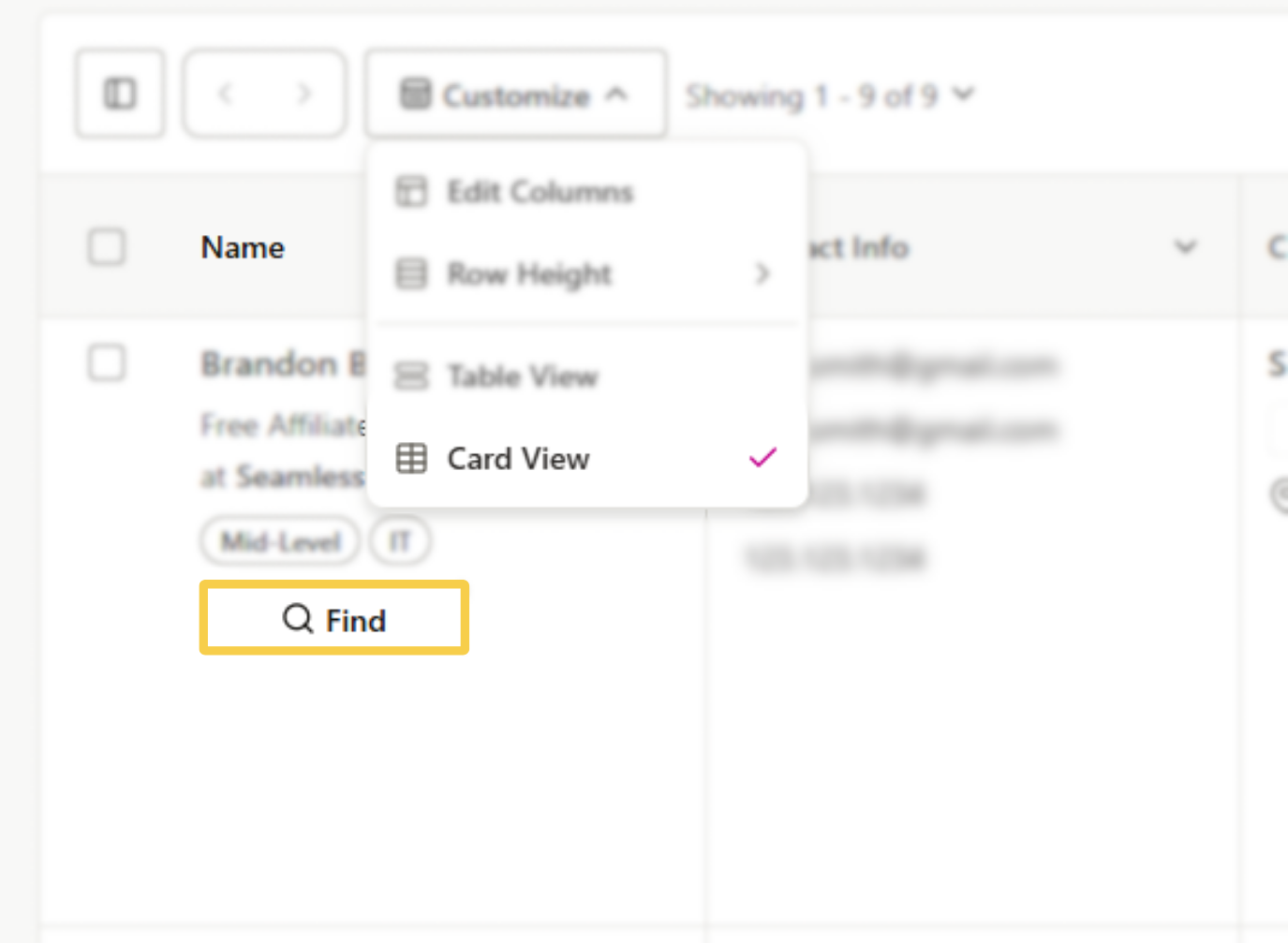The width and height of the screenshot is (1288, 943).
Task: Click the Row Height icon in the menu
Action: 410,273
